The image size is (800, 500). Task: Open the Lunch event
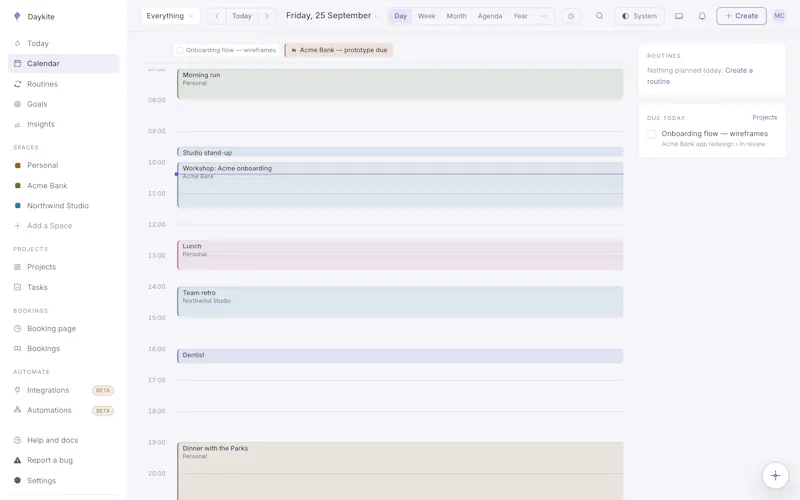tap(400, 255)
